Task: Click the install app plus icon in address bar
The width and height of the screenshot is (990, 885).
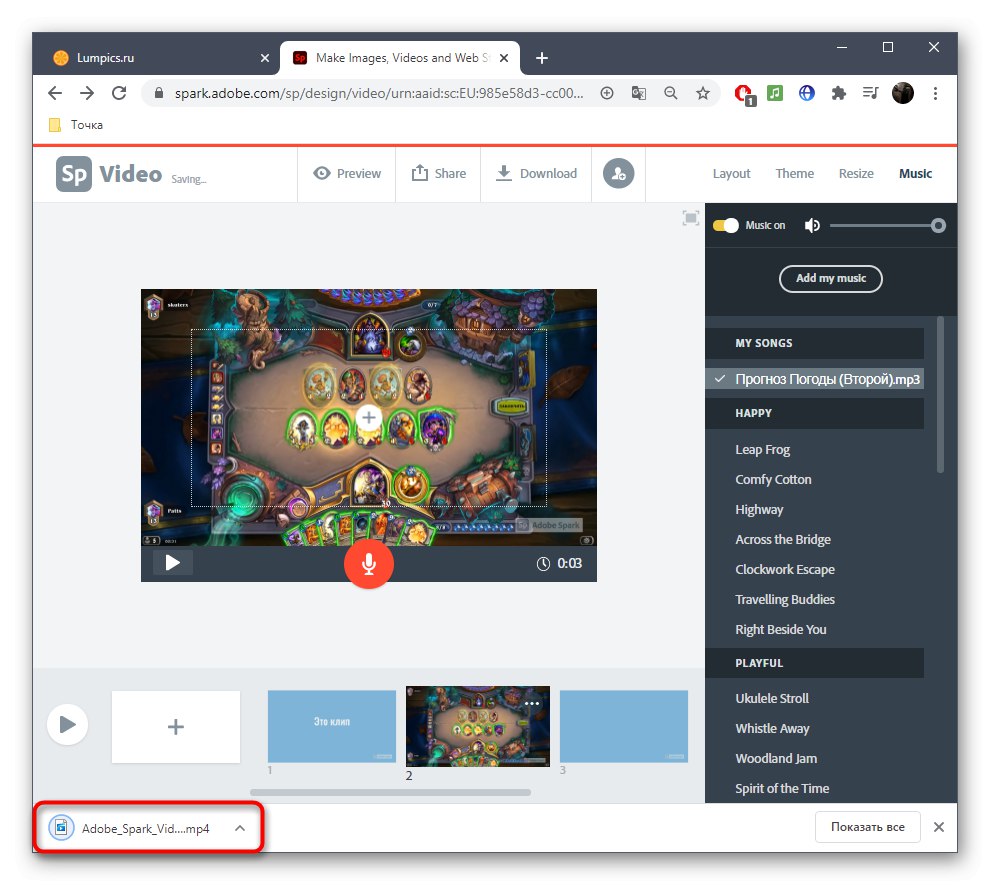Action: (607, 93)
